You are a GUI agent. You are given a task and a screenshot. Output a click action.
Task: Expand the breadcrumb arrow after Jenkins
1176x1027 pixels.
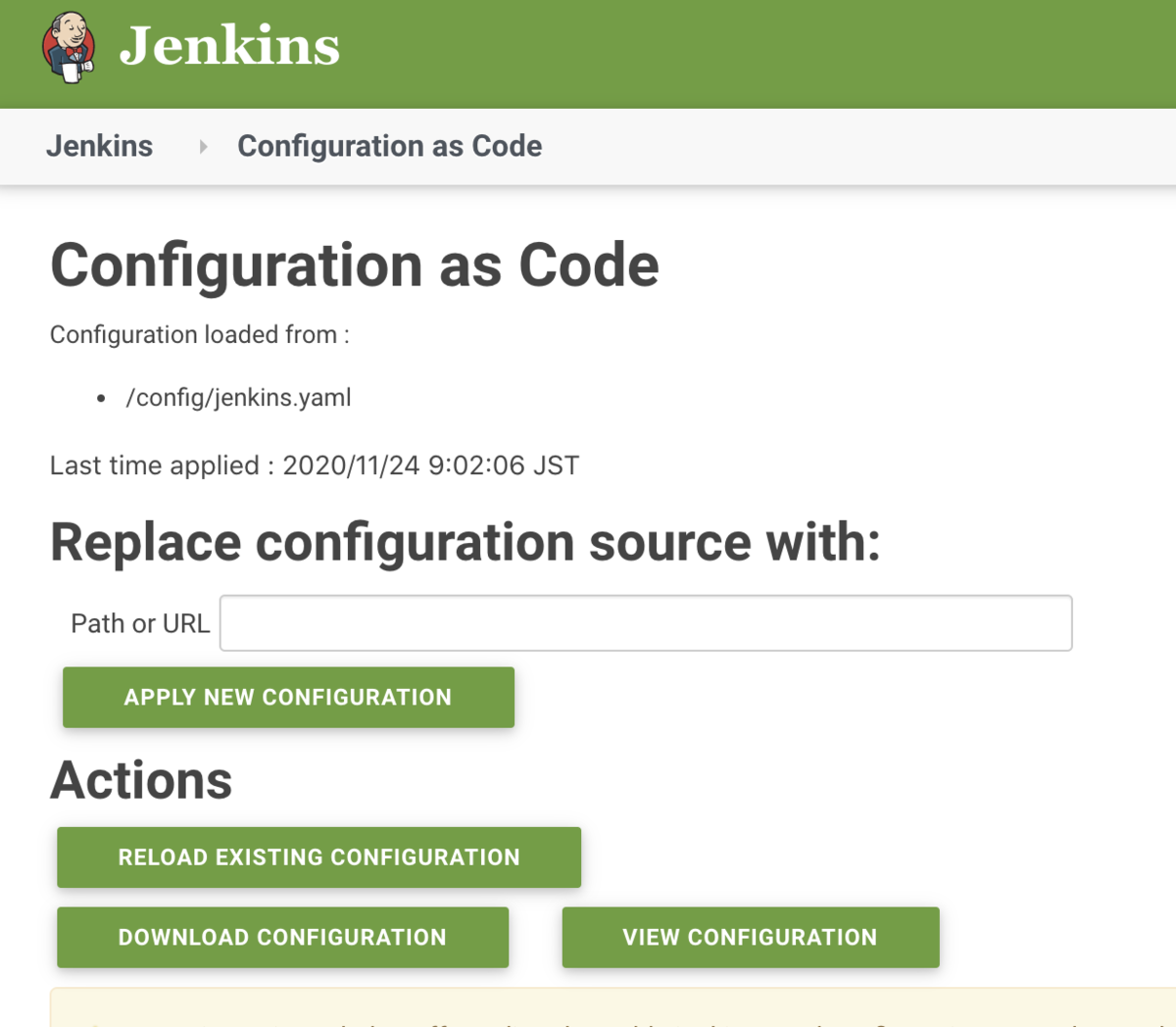coord(203,147)
